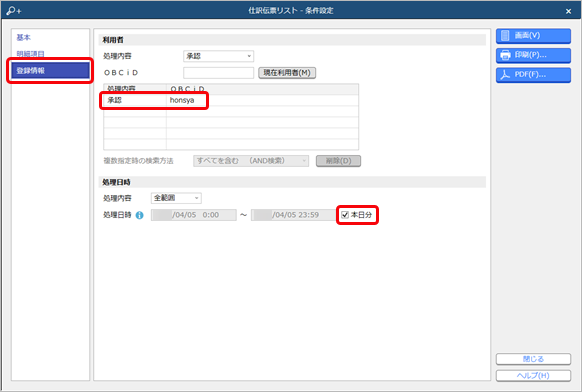Click the info icon next to 処理日時

pos(140,215)
